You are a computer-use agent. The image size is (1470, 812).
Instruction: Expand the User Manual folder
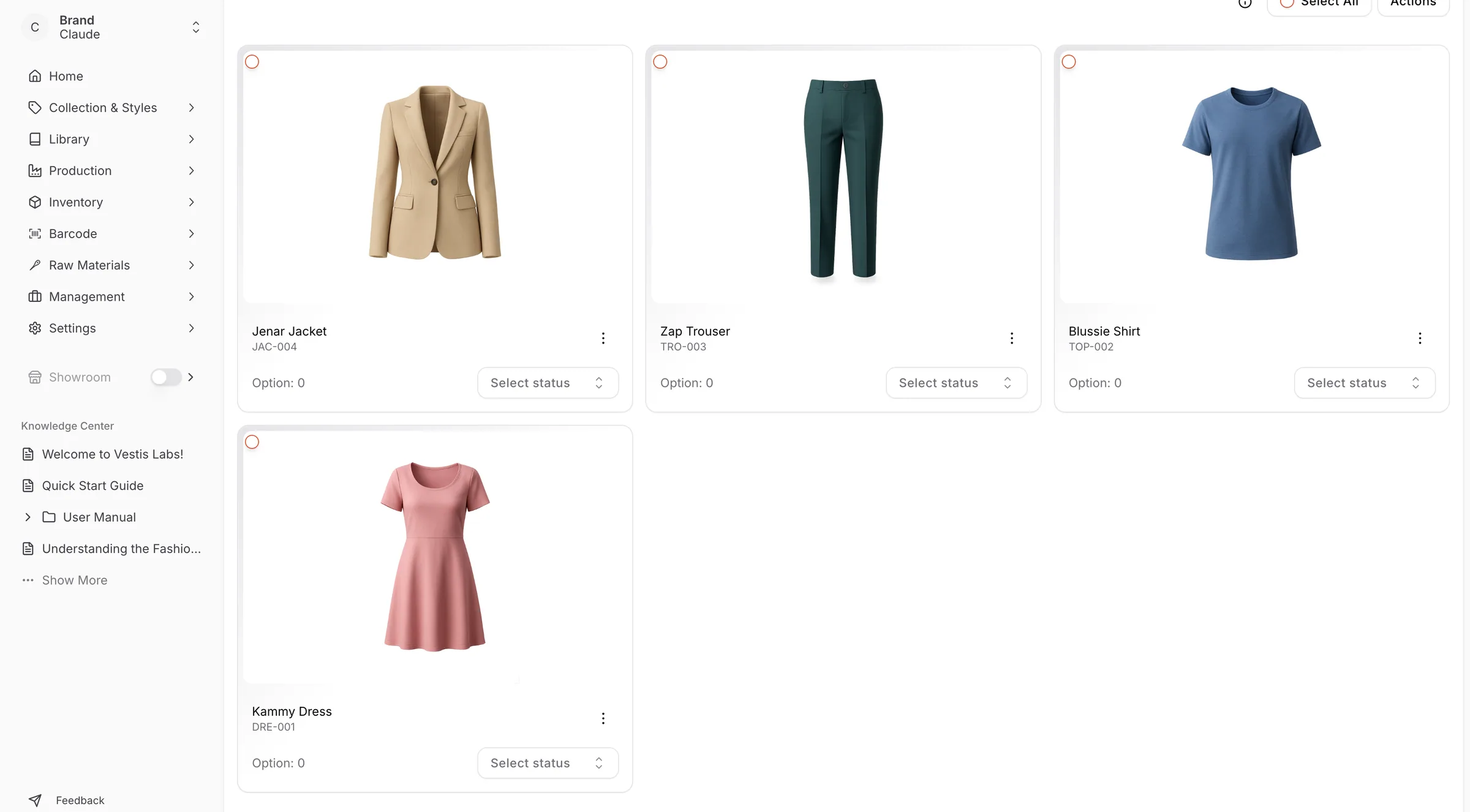pyautogui.click(x=28, y=517)
